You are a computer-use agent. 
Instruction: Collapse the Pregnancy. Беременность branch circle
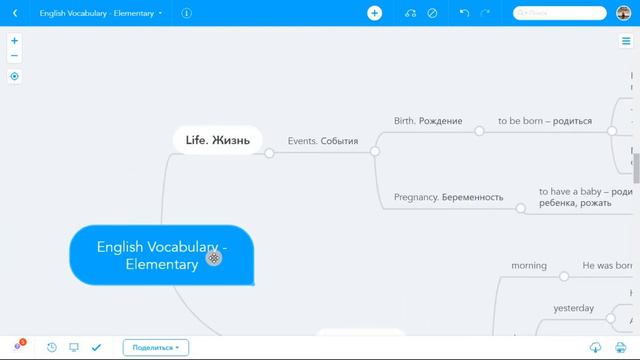pyautogui.click(x=520, y=209)
